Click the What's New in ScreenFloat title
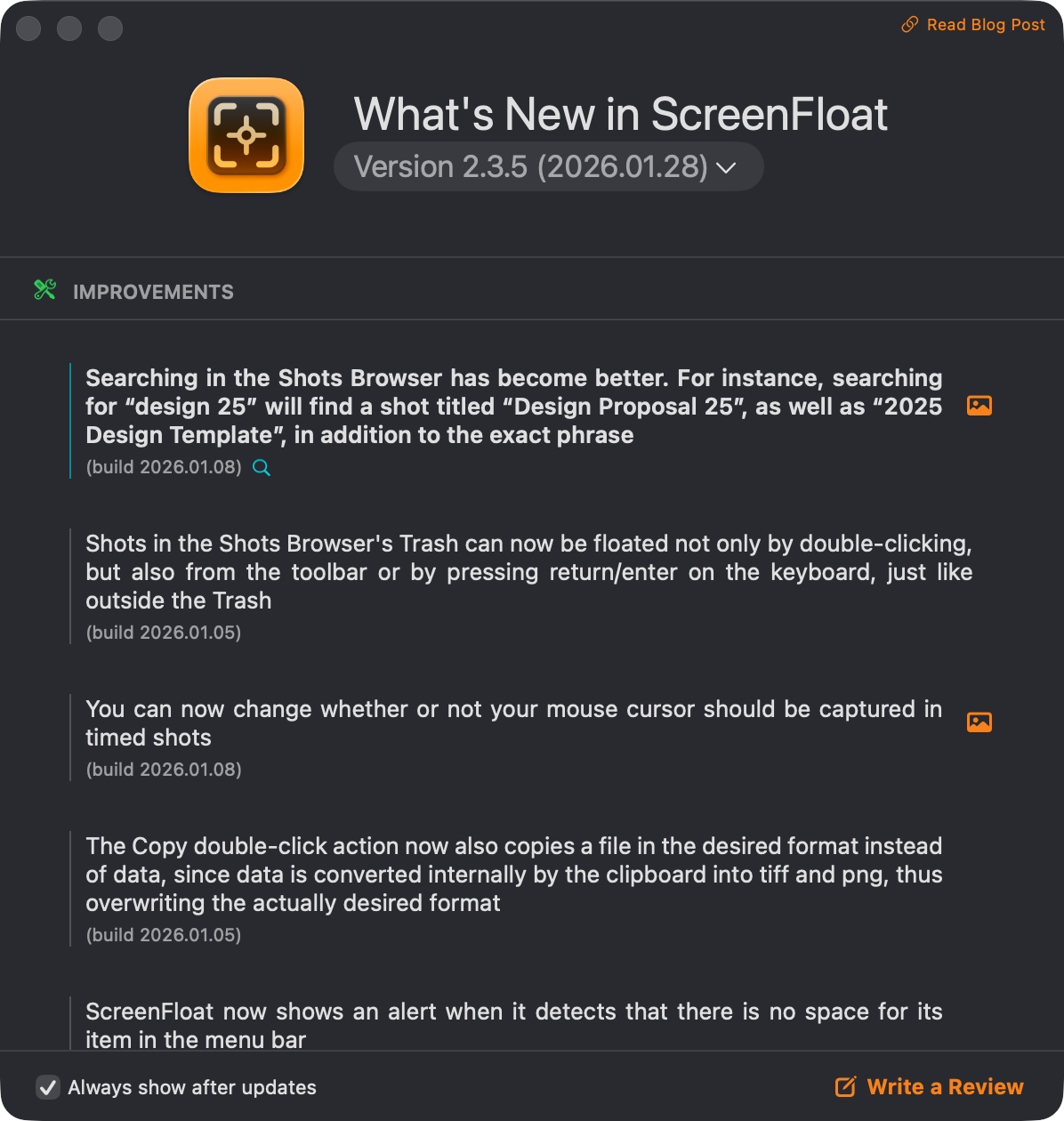Screen dimensions: 1064x1121 tap(621, 114)
